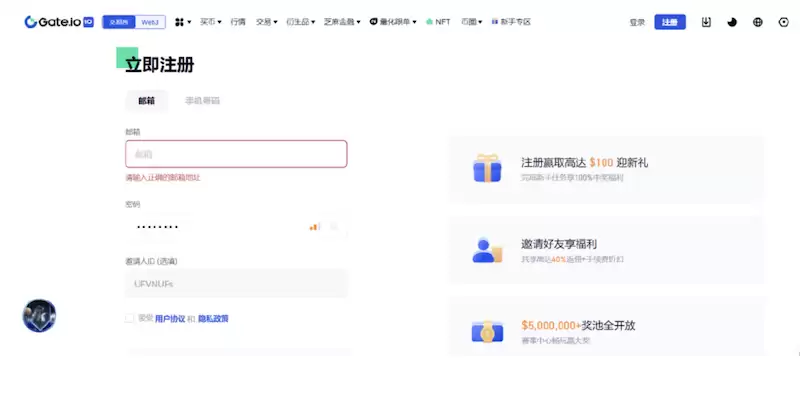The image size is (800, 415).
Task: Click the round avatar floating icon
Action: (39, 315)
